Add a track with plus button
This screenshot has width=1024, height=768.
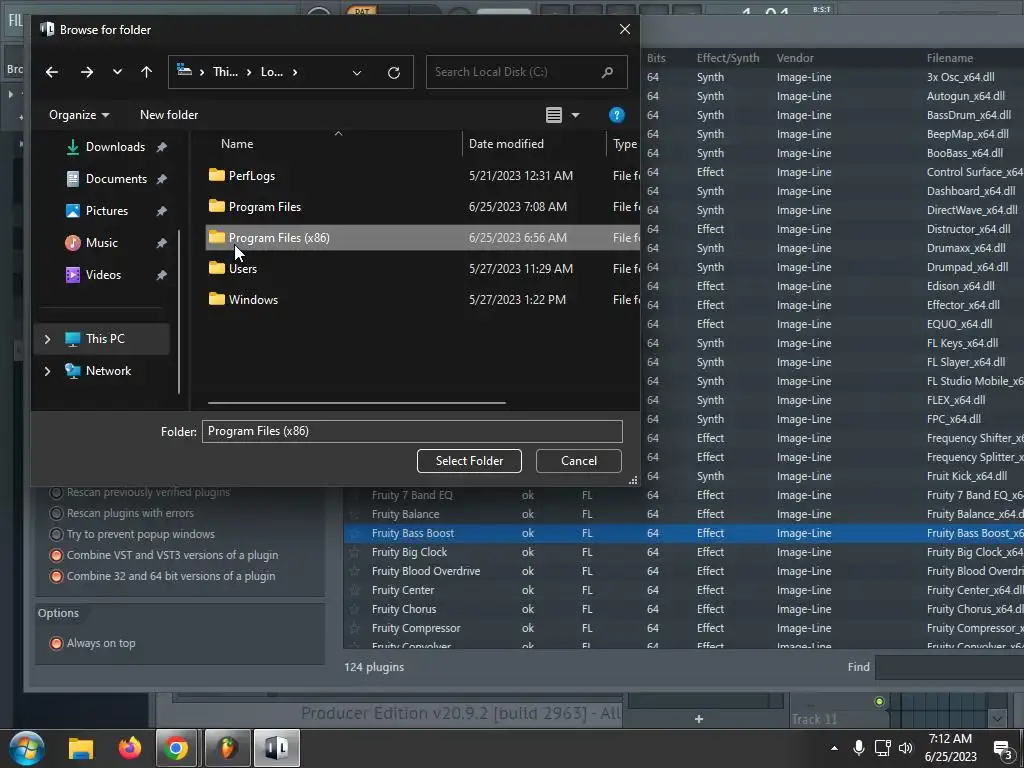point(699,719)
